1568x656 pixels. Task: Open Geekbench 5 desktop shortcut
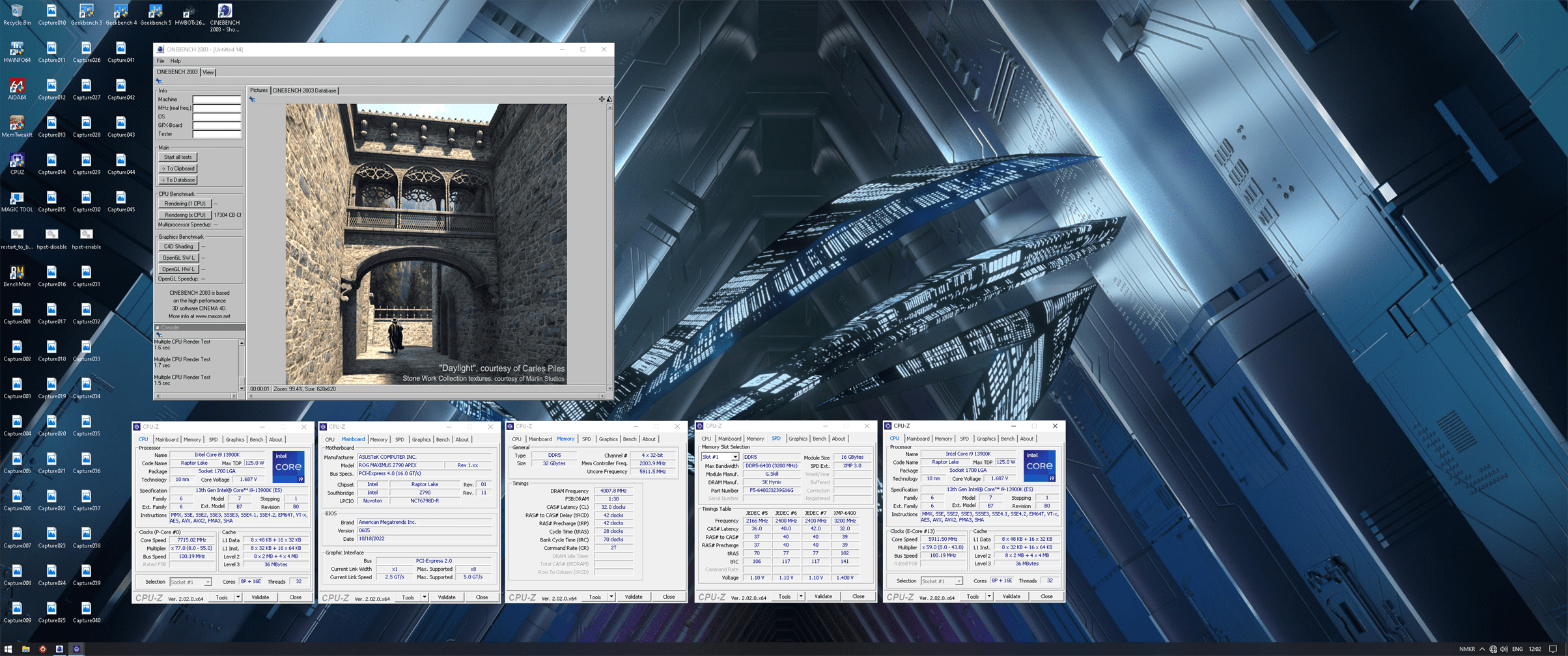coord(155,14)
